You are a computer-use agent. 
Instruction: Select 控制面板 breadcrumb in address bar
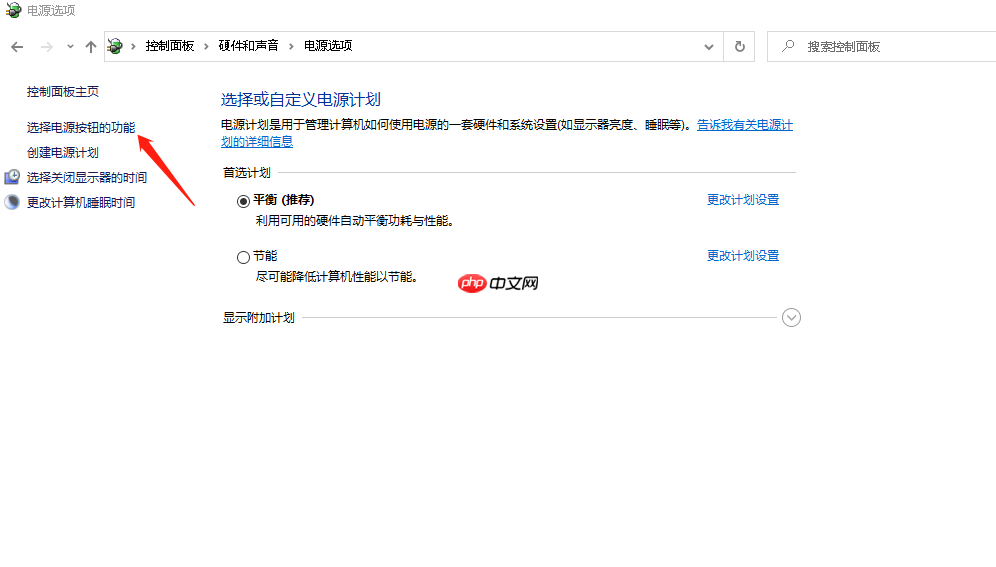point(170,46)
